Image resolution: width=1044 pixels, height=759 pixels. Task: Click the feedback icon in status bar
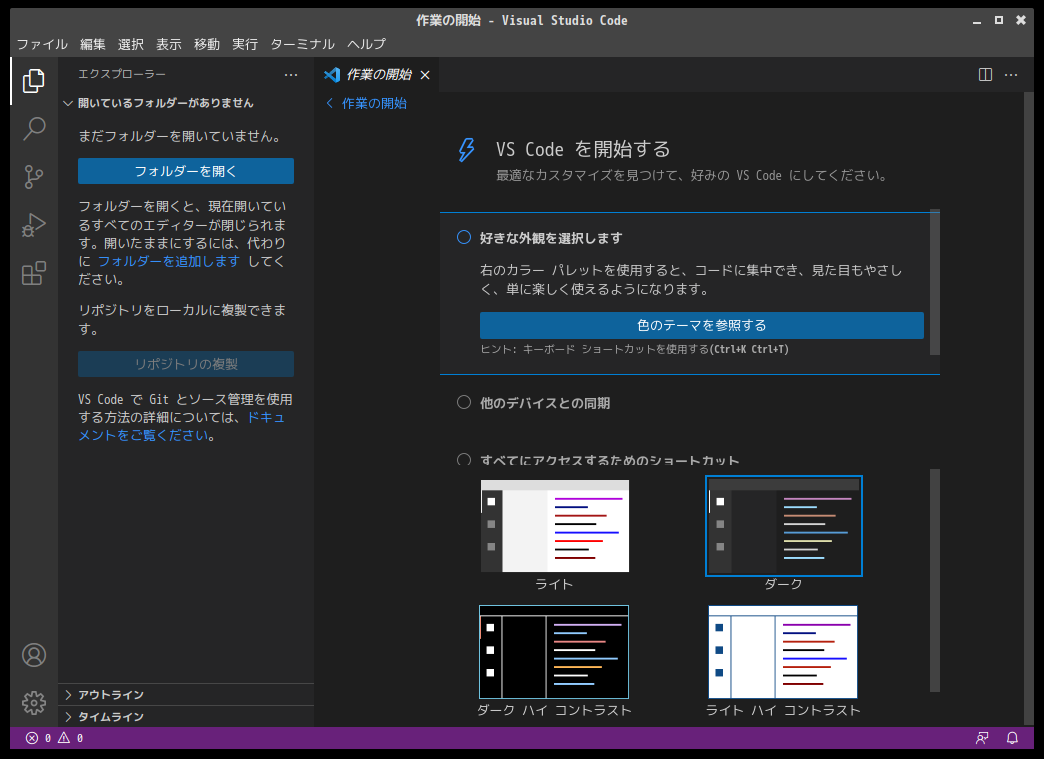981,738
